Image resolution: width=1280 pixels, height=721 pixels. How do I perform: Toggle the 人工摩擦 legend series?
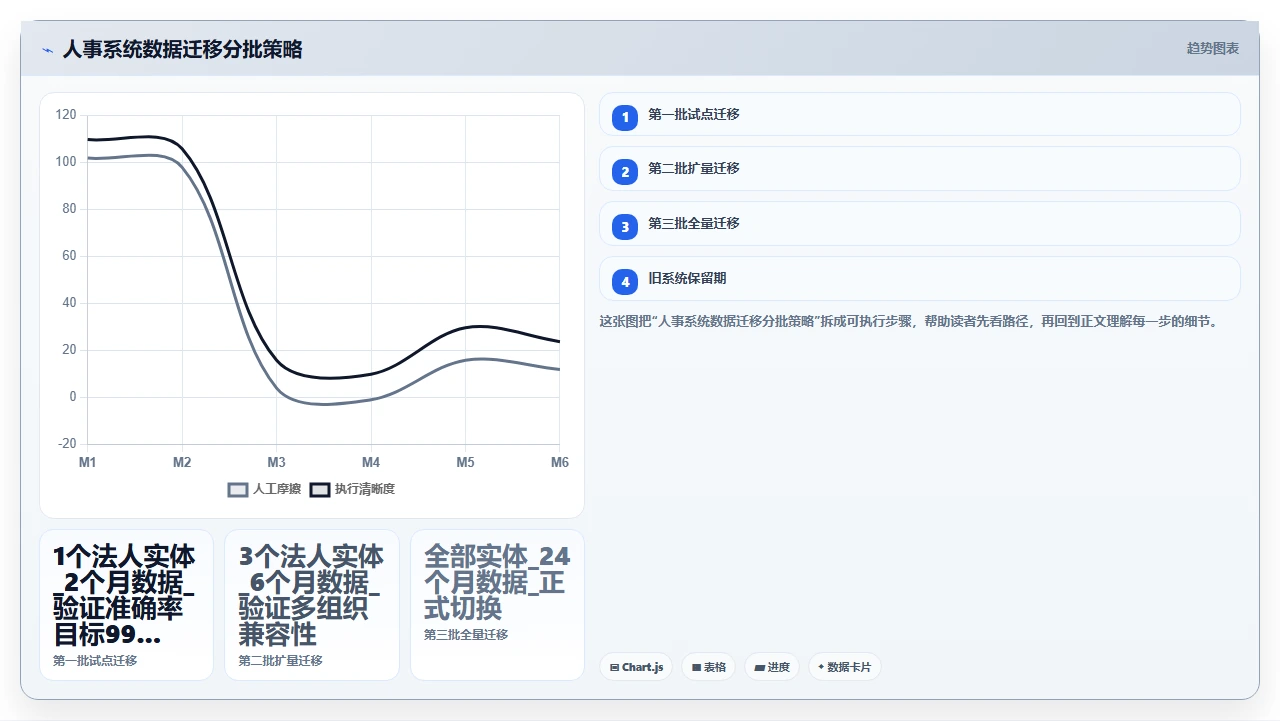pyautogui.click(x=265, y=489)
